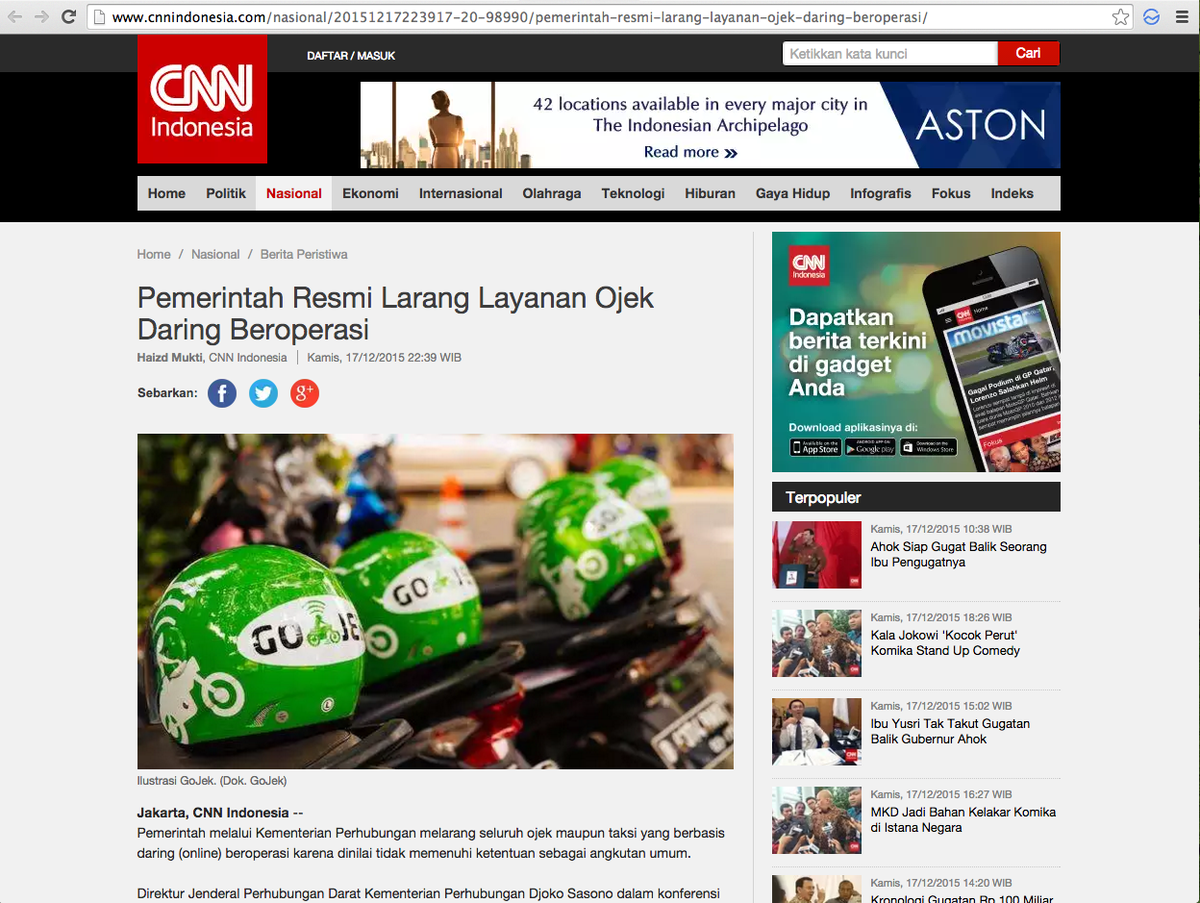Open the Teknologi menu item
The height and width of the screenshot is (903, 1200).
(x=633, y=193)
